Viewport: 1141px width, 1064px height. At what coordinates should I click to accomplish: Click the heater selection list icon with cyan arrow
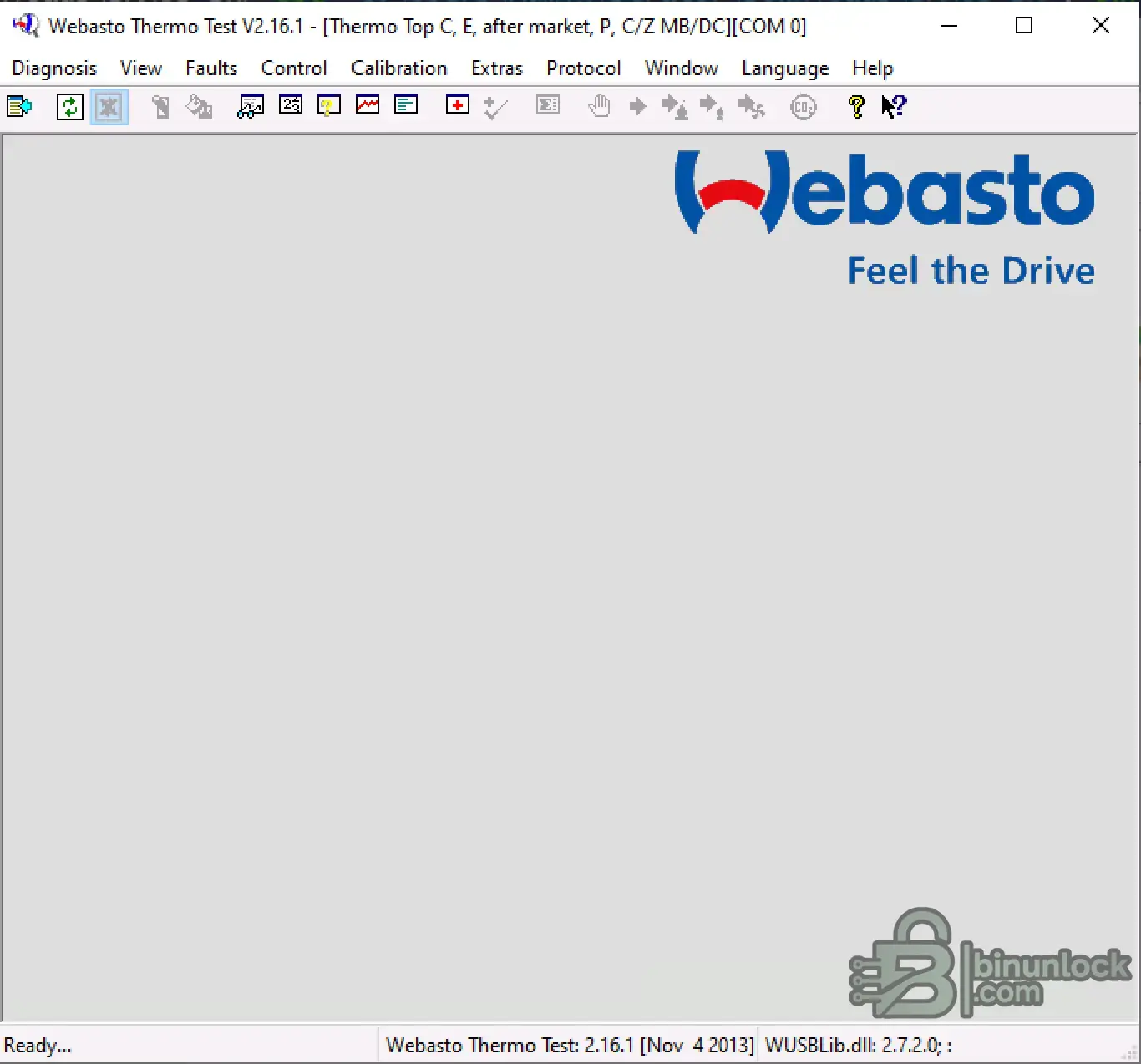(x=19, y=107)
